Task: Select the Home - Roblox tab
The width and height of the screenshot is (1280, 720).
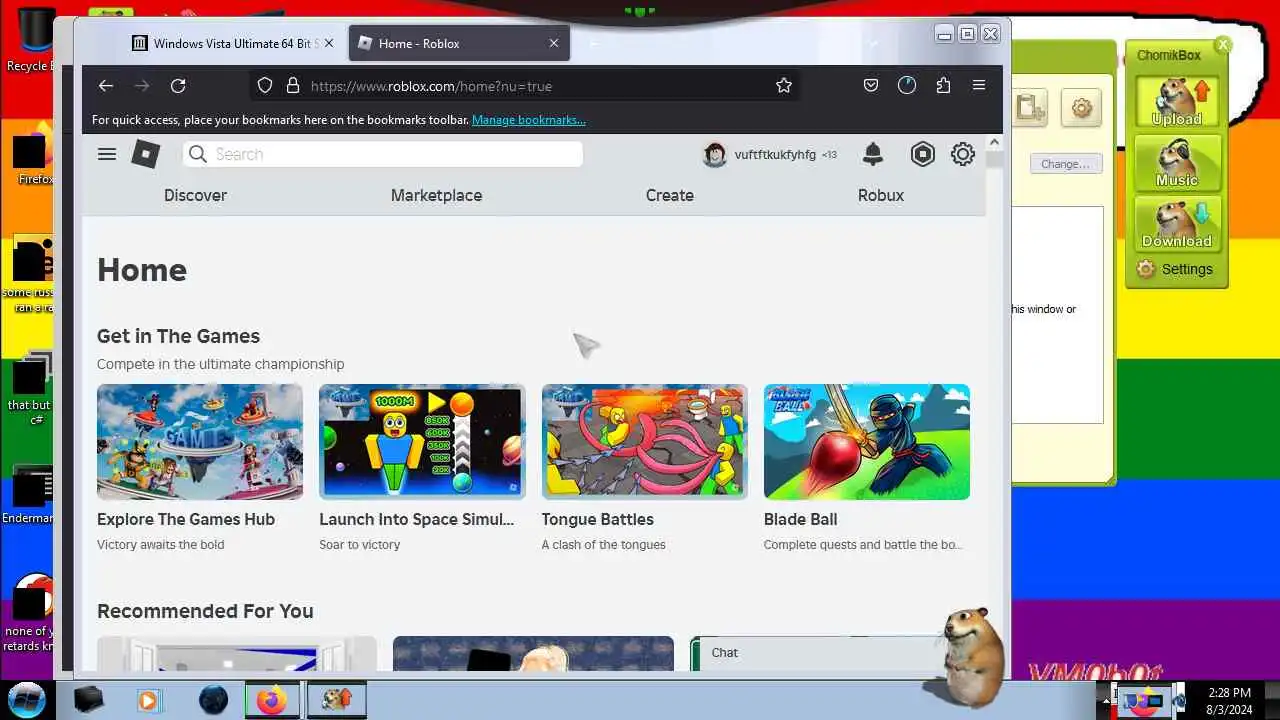Action: [459, 43]
